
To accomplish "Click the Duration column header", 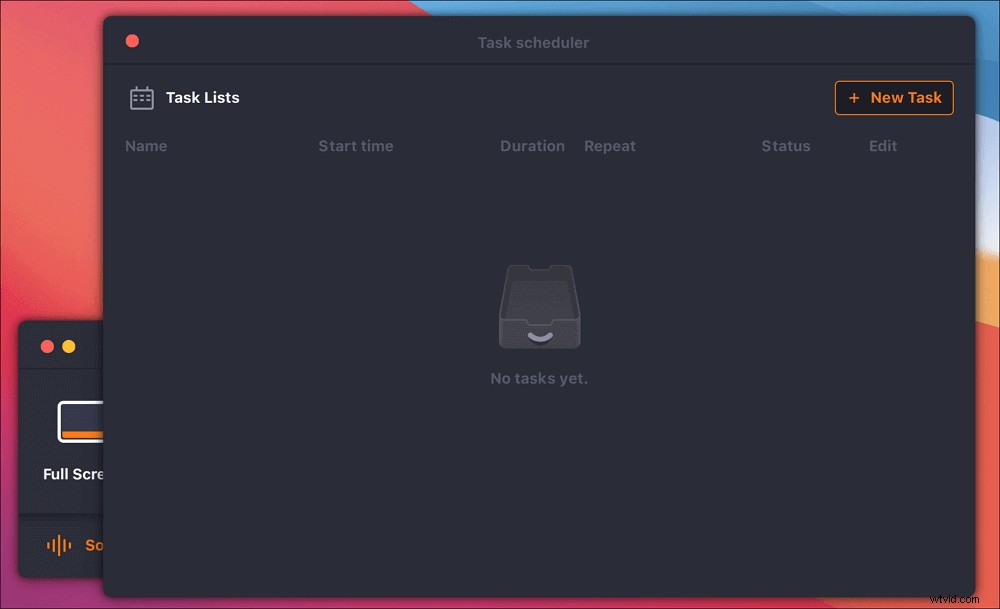I will pos(533,146).
